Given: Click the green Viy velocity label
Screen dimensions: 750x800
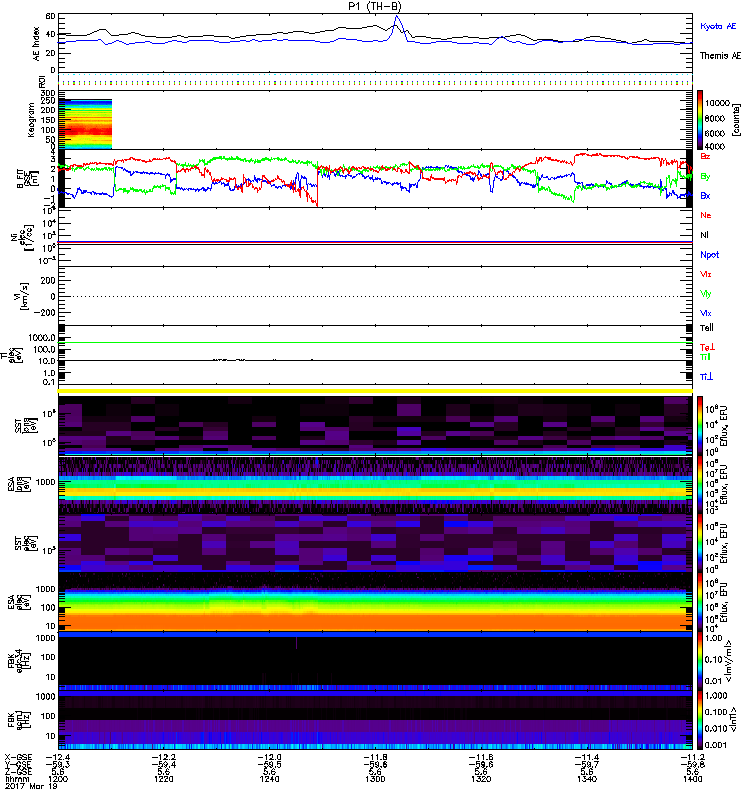Looking at the screenshot, I should click(706, 293).
